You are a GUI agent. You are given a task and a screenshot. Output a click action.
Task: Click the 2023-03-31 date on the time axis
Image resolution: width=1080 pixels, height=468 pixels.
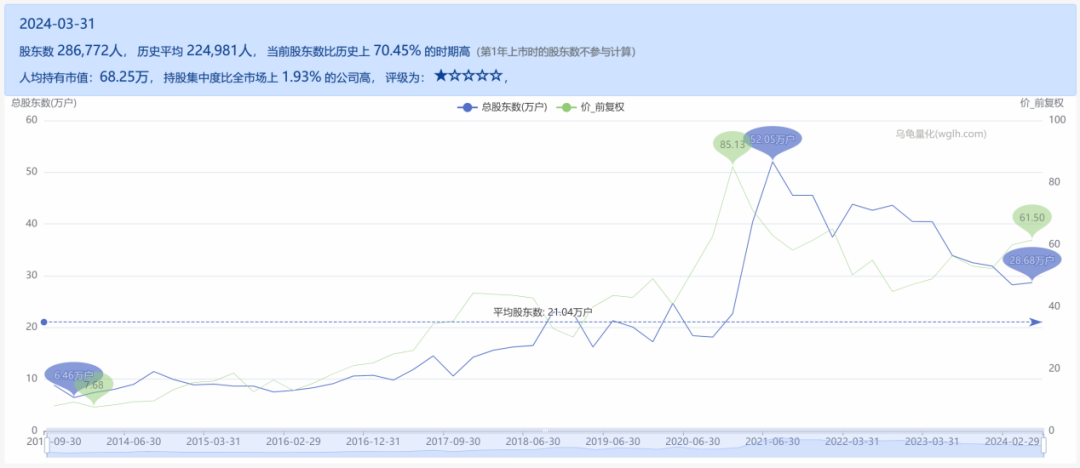933,440
